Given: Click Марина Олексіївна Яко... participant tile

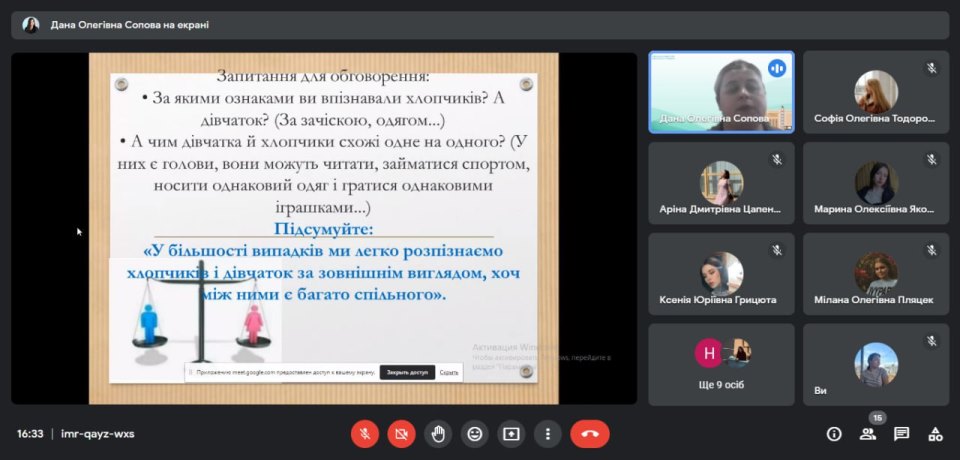Looking at the screenshot, I should [x=876, y=183].
